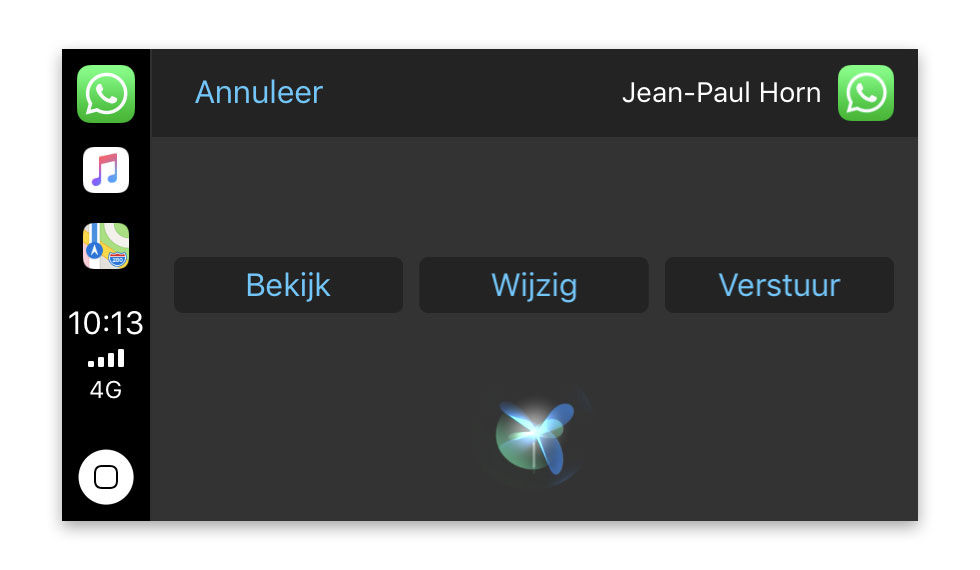The image size is (980, 570).
Task: Click the recipient name Jean-Paul Horn
Action: coord(721,93)
